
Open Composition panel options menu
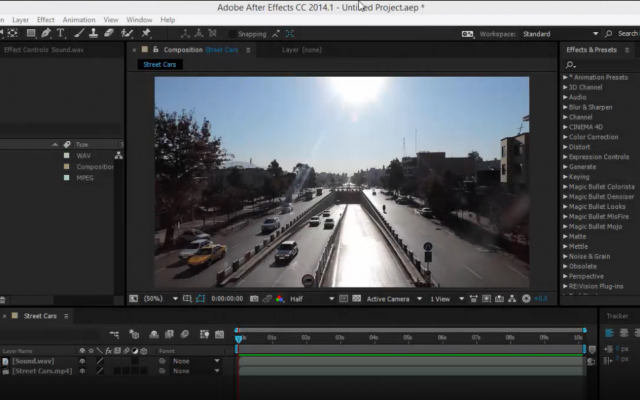(248, 50)
